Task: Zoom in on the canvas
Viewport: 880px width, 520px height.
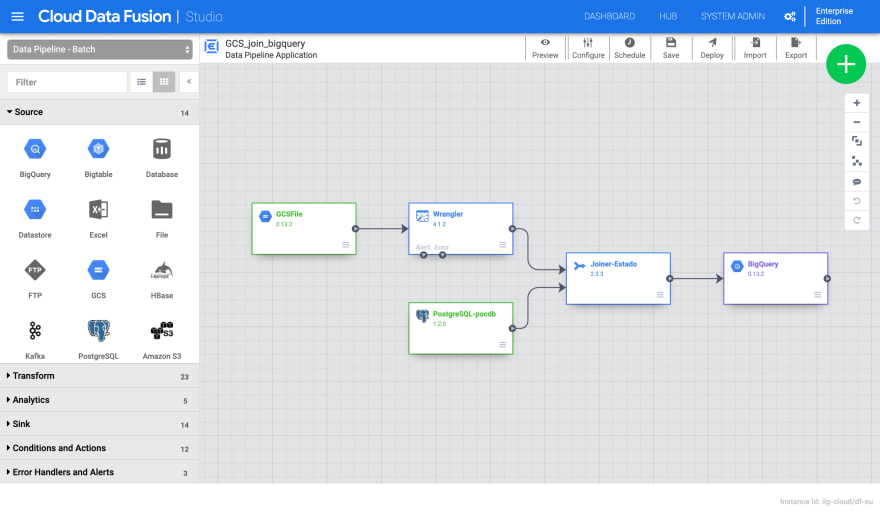Action: pos(856,103)
